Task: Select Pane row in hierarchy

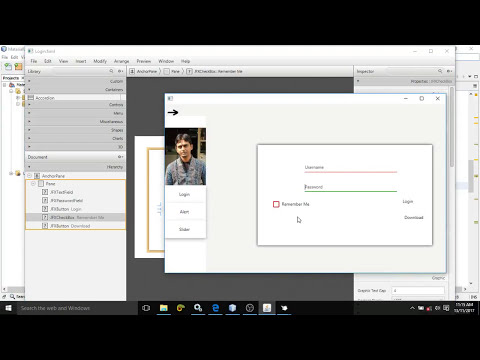Action: pos(75,184)
